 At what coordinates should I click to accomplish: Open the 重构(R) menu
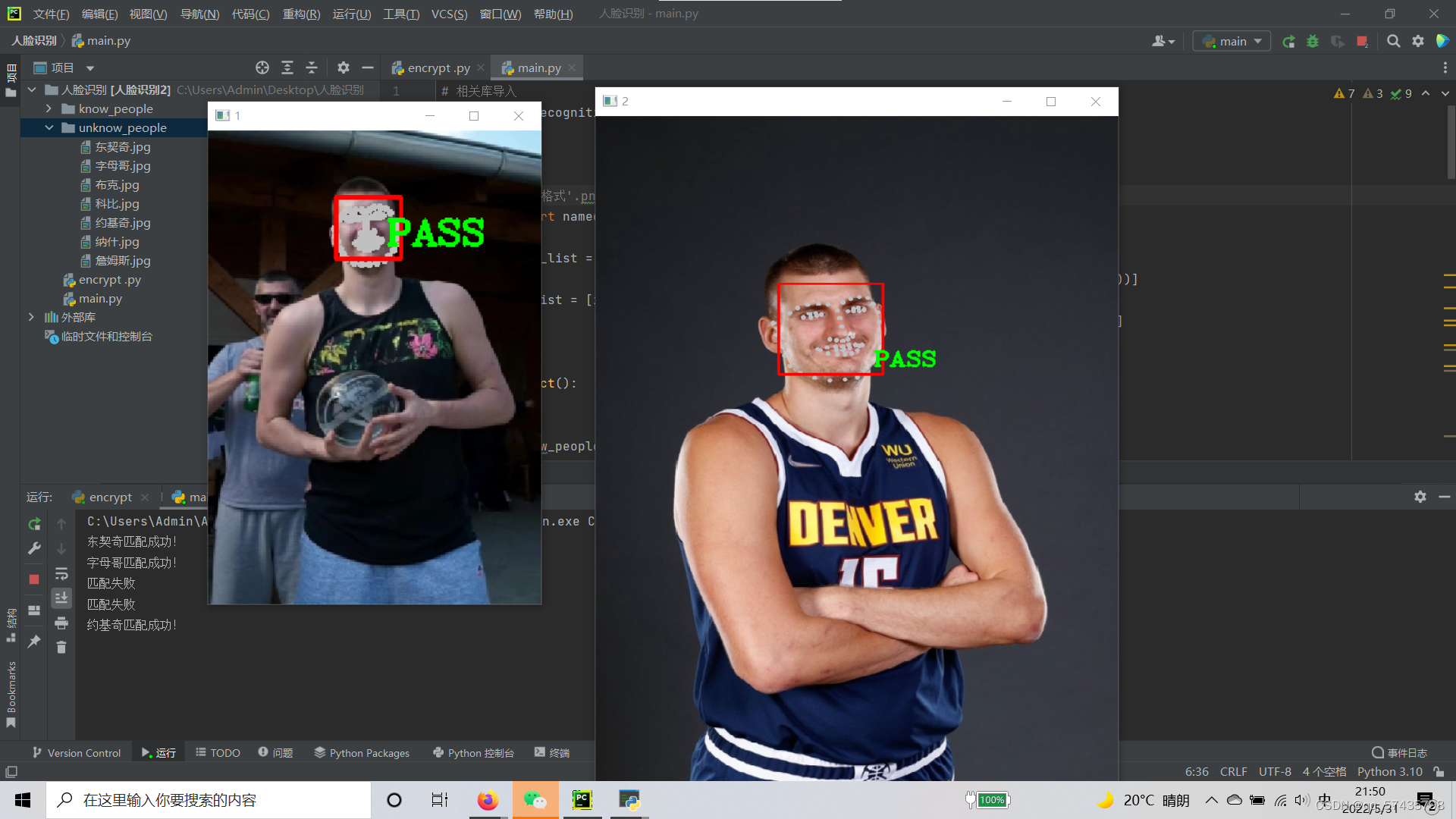301,14
